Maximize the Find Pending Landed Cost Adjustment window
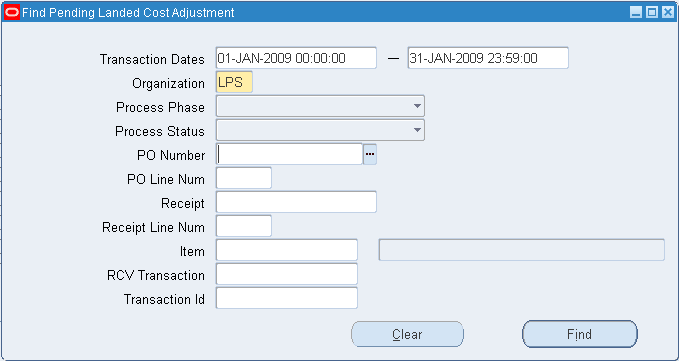679x361 pixels. [652, 13]
